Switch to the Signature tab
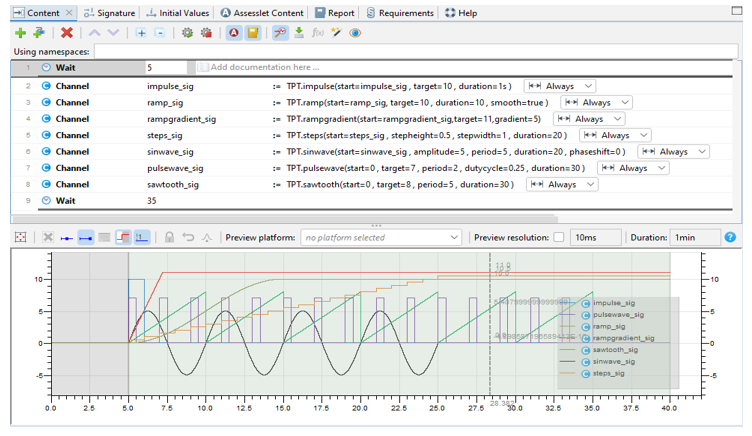The image size is (752, 436). click(x=110, y=13)
